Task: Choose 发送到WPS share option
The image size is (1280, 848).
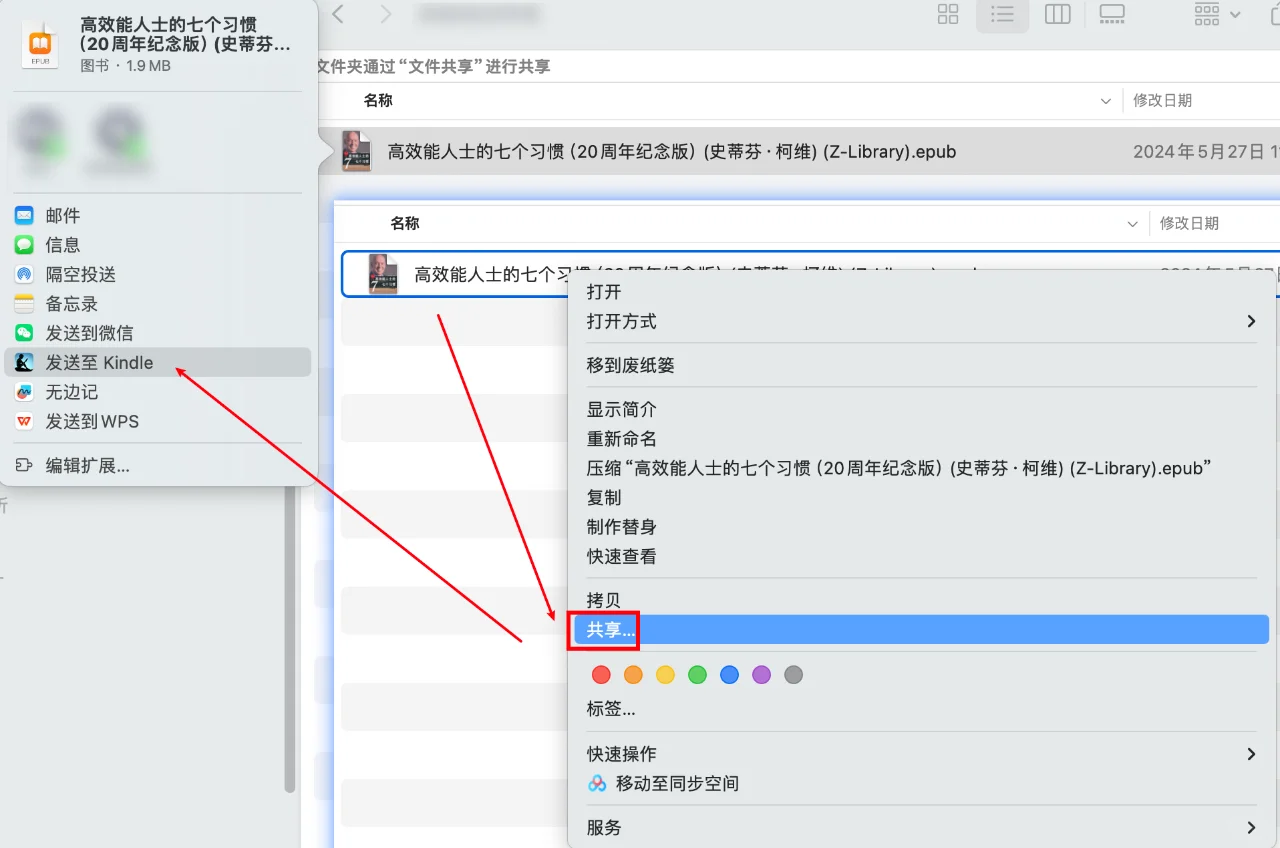Action: pos(158,421)
